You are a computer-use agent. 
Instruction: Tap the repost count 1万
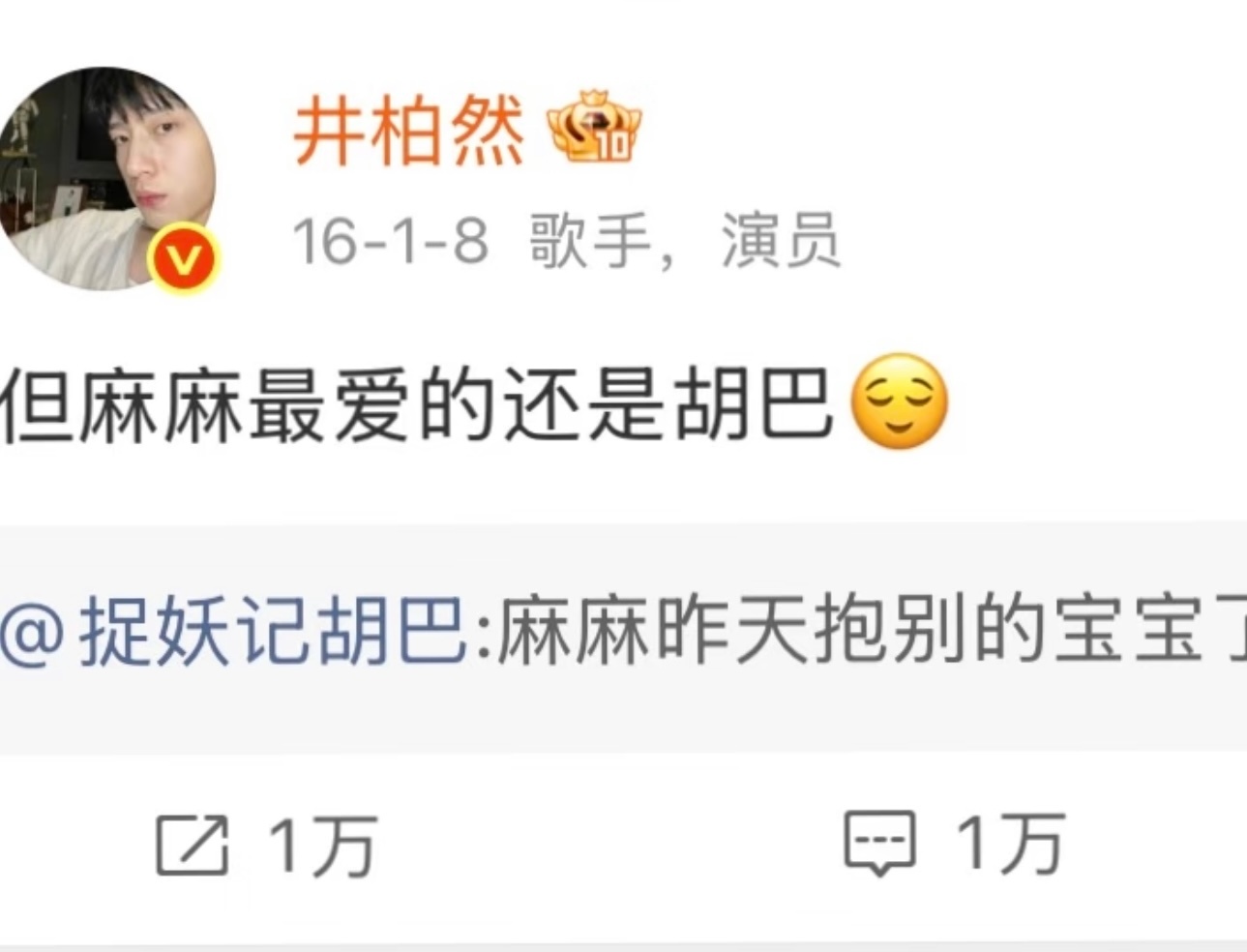coord(323,846)
